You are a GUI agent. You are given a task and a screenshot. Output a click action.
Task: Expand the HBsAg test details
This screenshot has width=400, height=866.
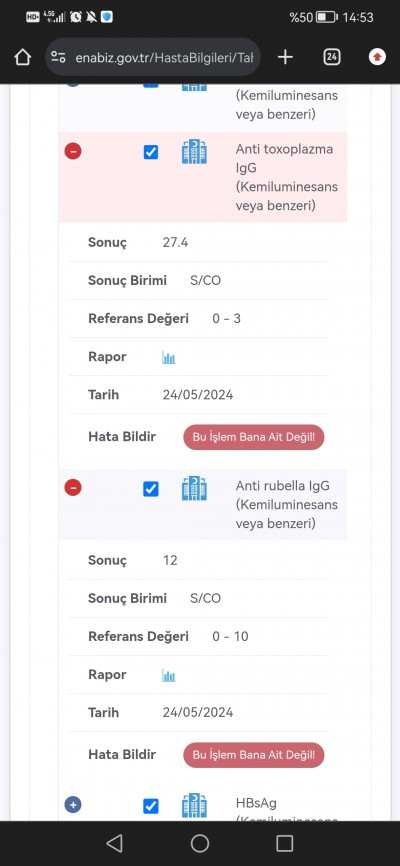tap(73, 805)
